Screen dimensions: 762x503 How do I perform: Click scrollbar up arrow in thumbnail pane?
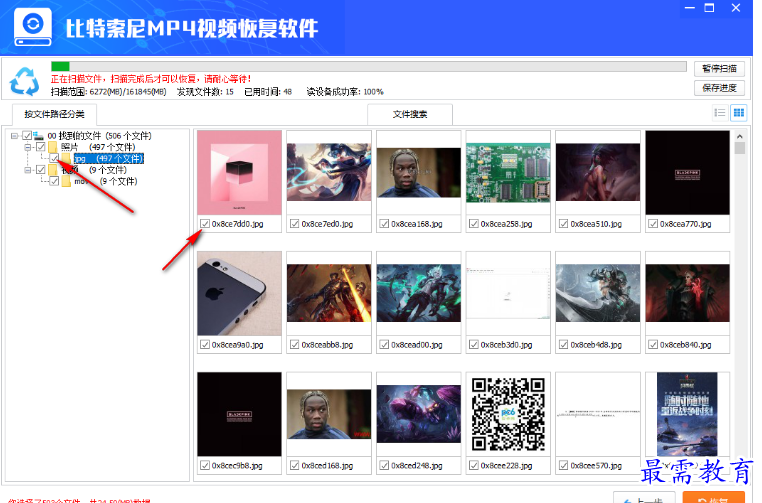[x=740, y=137]
